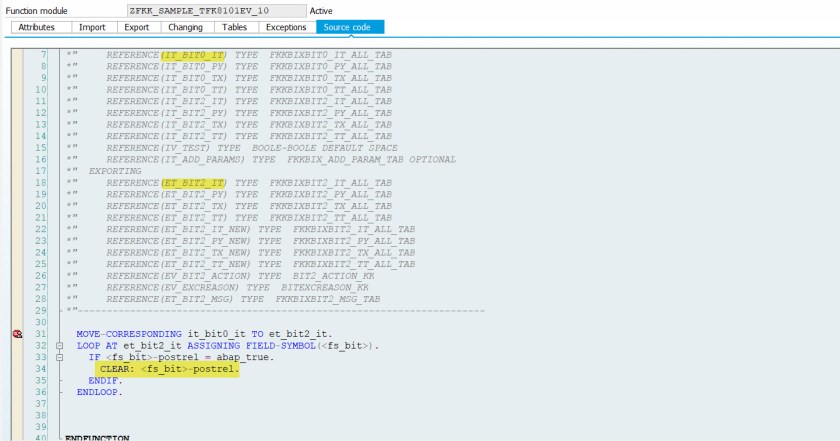The width and height of the screenshot is (840, 441).
Task: Click the IF postrel condition on line 33
Action: [x=182, y=357]
